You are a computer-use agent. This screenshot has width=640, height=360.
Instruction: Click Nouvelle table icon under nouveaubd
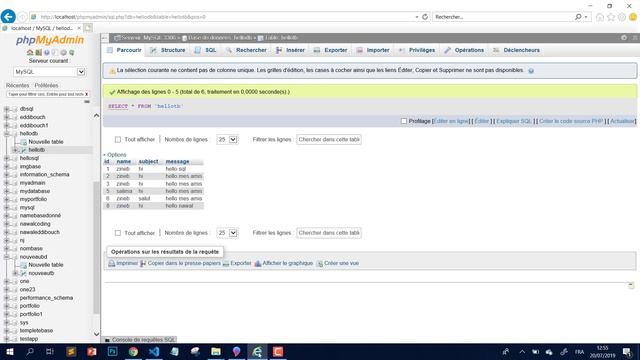click(x=23, y=265)
